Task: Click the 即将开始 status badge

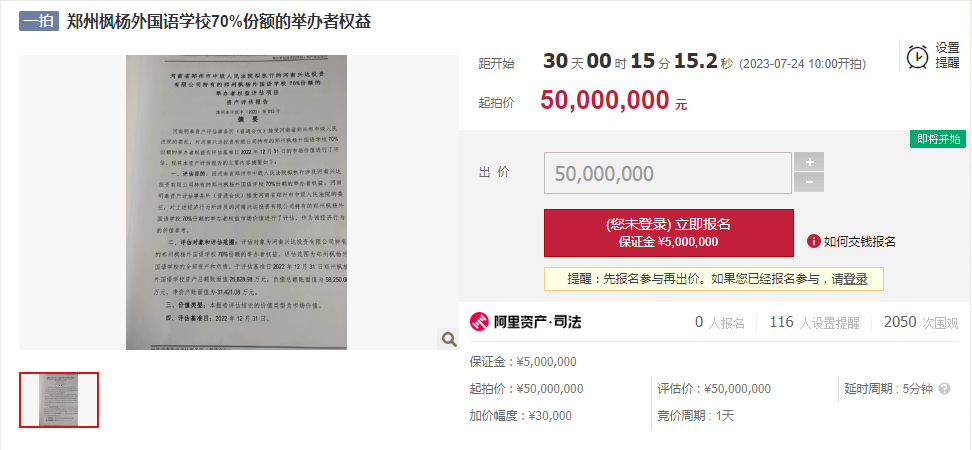Action: [938, 139]
